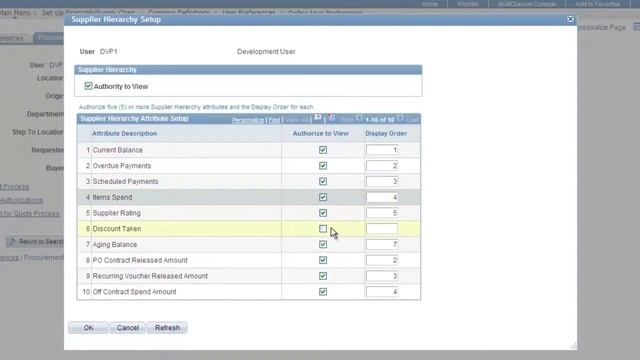The image size is (640, 360).
Task: Select Recurring Voucher Released Amount text
Action: click(150, 276)
